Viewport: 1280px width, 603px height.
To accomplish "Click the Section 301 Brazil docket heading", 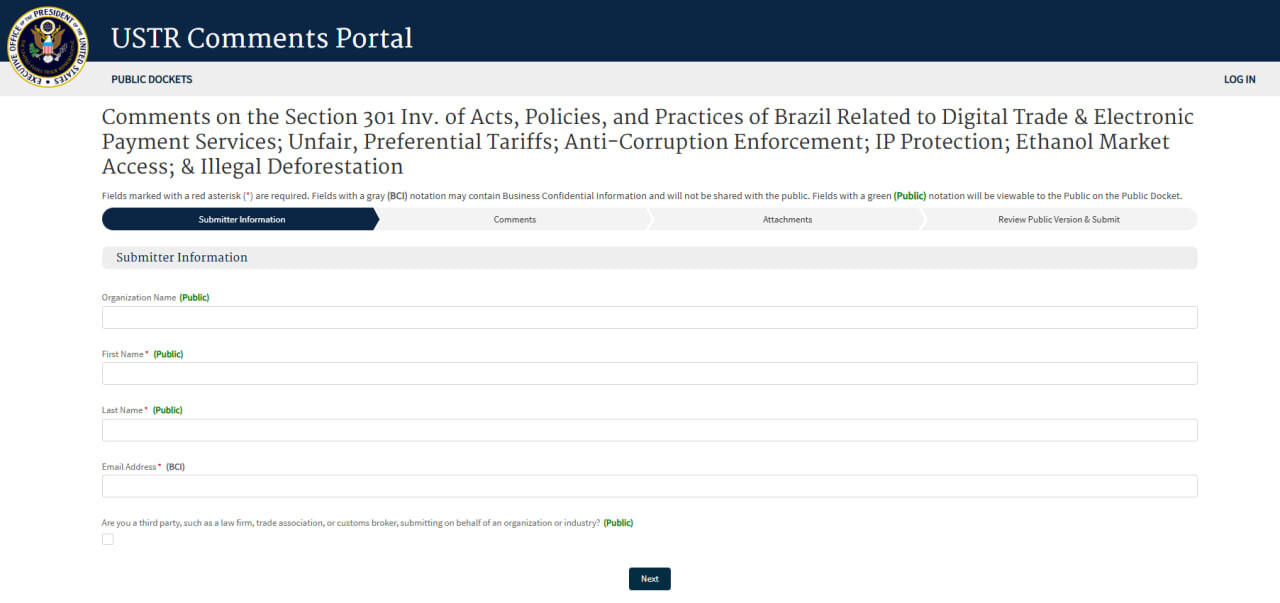I will click(648, 142).
